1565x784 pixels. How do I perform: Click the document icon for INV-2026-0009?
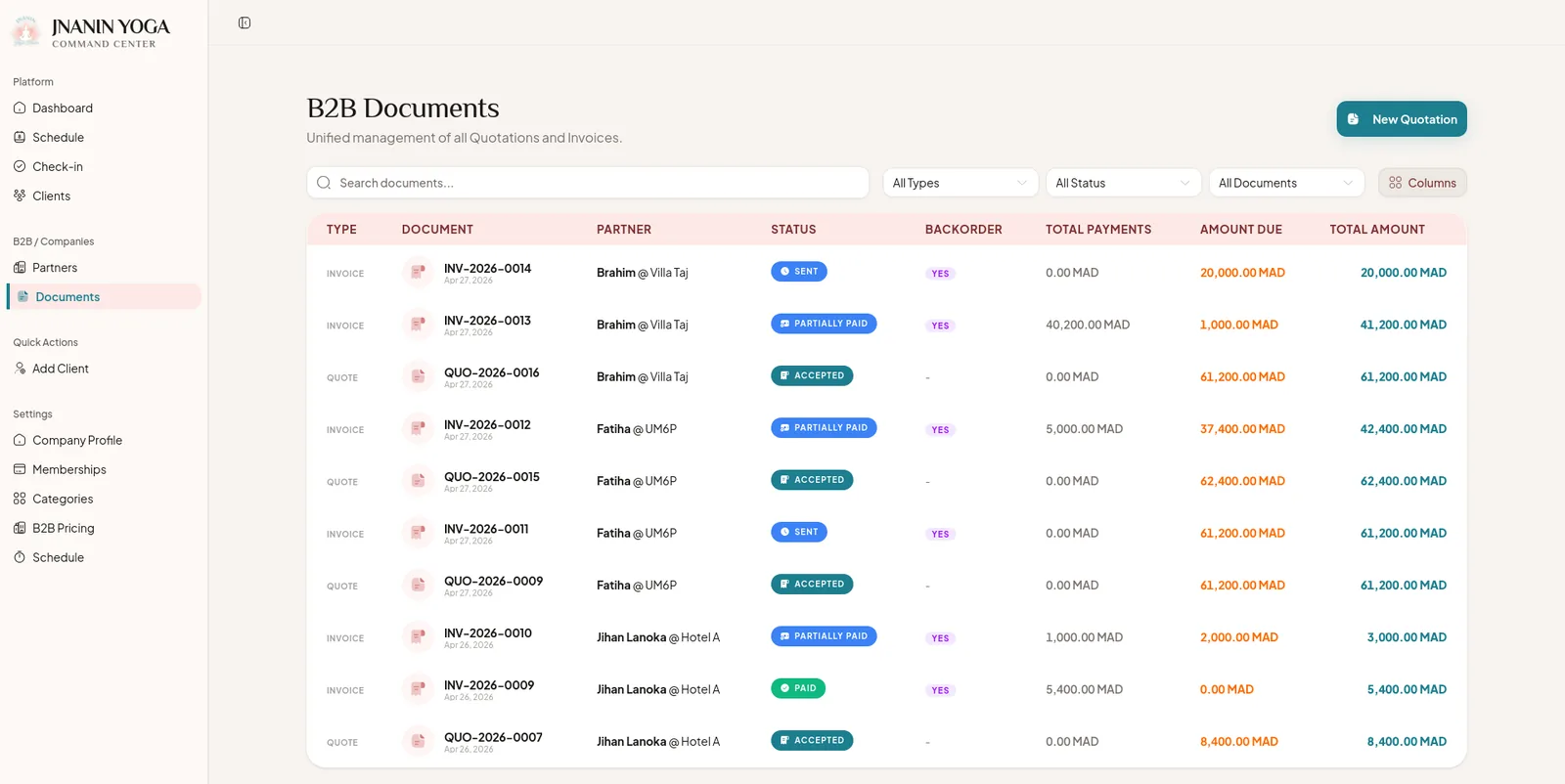tap(418, 689)
